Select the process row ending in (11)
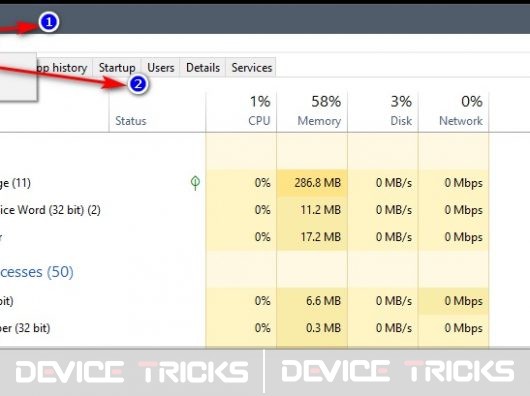The height and width of the screenshot is (396, 530). coord(244,183)
